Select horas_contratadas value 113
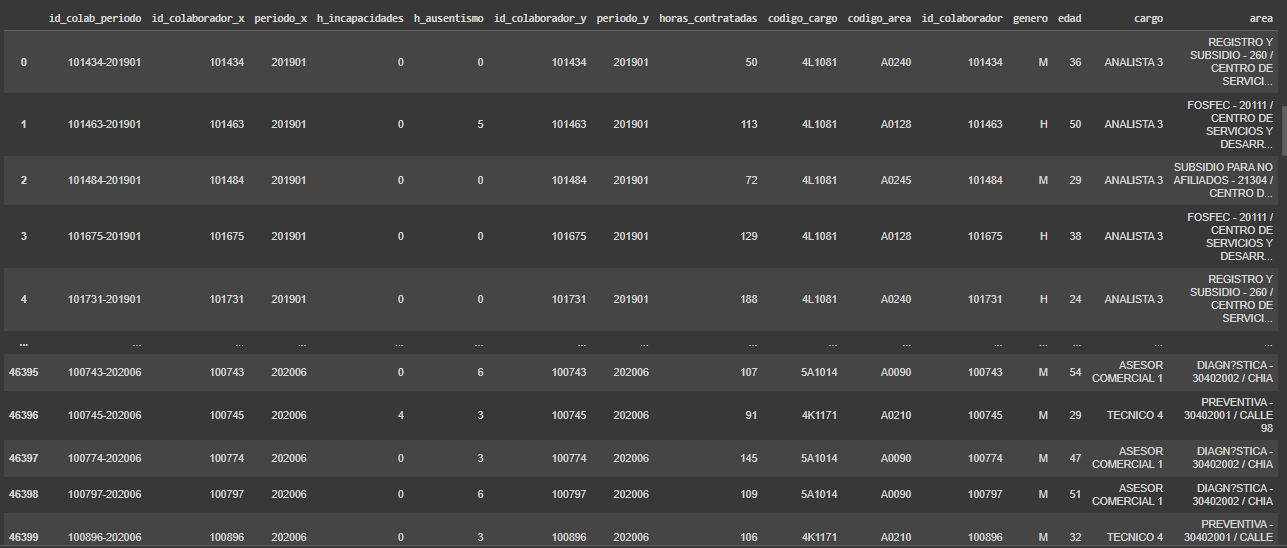 point(748,124)
